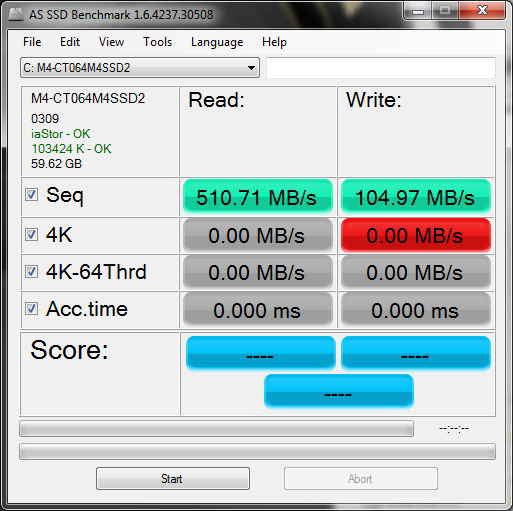Maximize the AS SSD Benchmark window
This screenshot has width=513, height=511.
(x=445, y=11)
